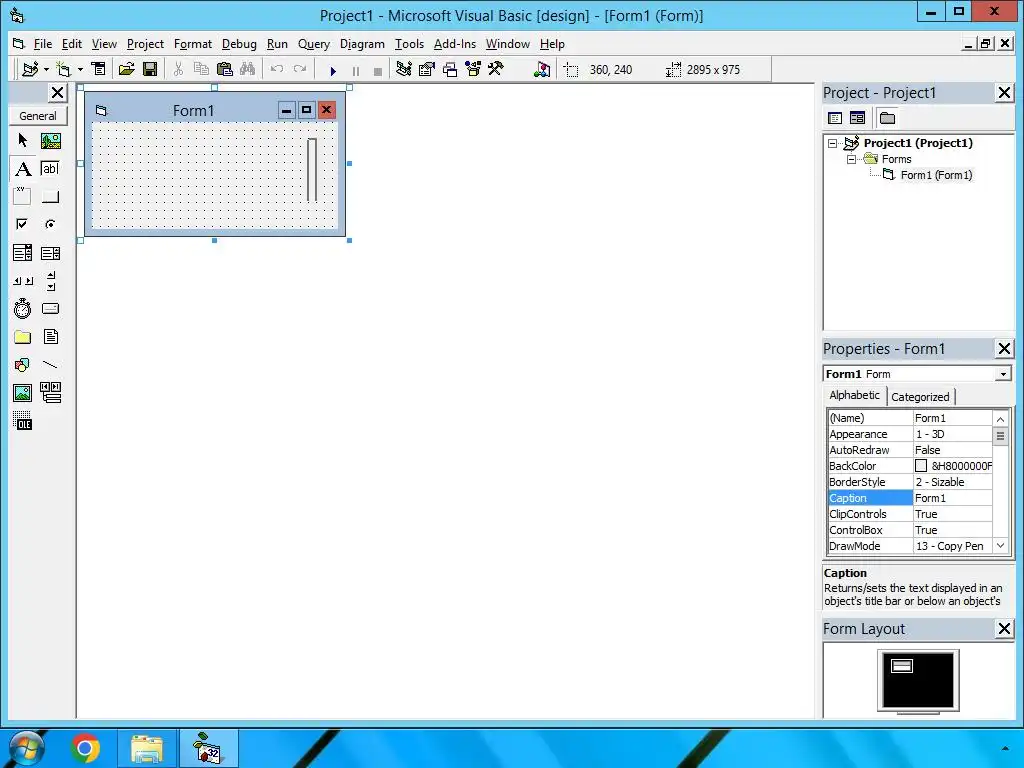Viewport: 1024px width, 768px height.
Task: Select the DirListBox folder control tool
Action: 22,337
